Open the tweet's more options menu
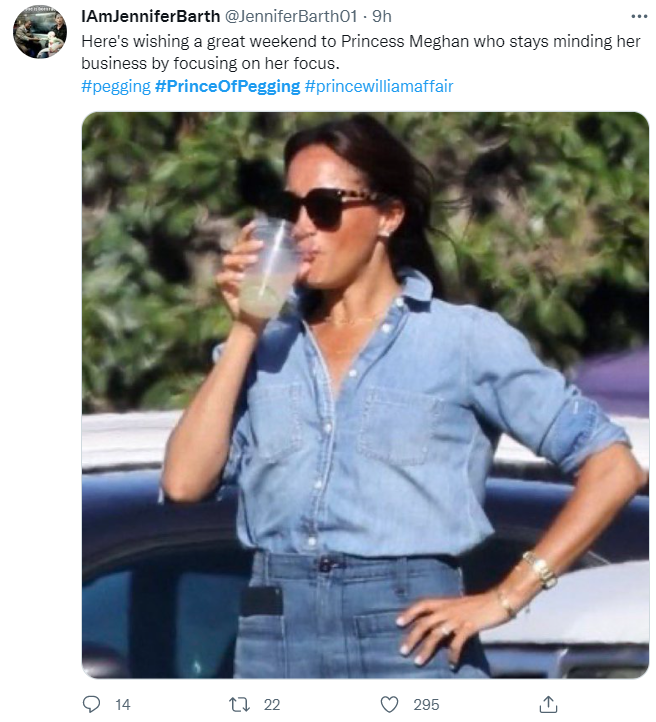 point(639,18)
